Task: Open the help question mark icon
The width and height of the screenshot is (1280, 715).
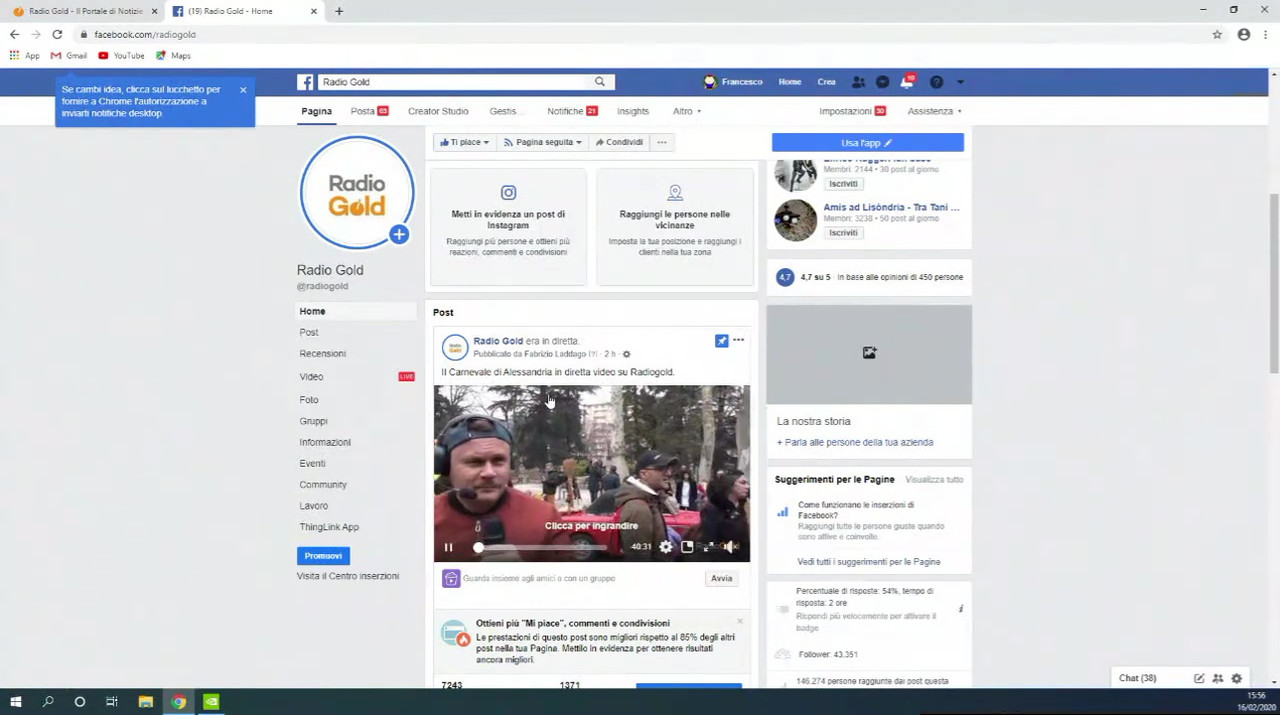Action: coord(936,82)
